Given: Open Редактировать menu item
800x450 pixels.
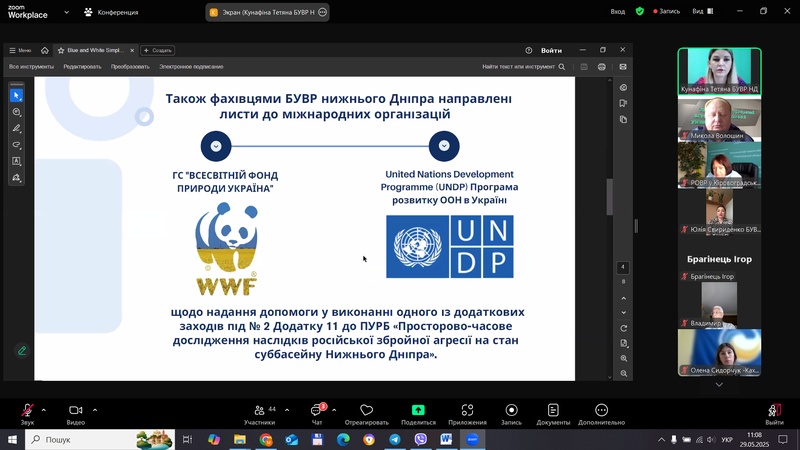Looking at the screenshot, I should (x=82, y=67).
